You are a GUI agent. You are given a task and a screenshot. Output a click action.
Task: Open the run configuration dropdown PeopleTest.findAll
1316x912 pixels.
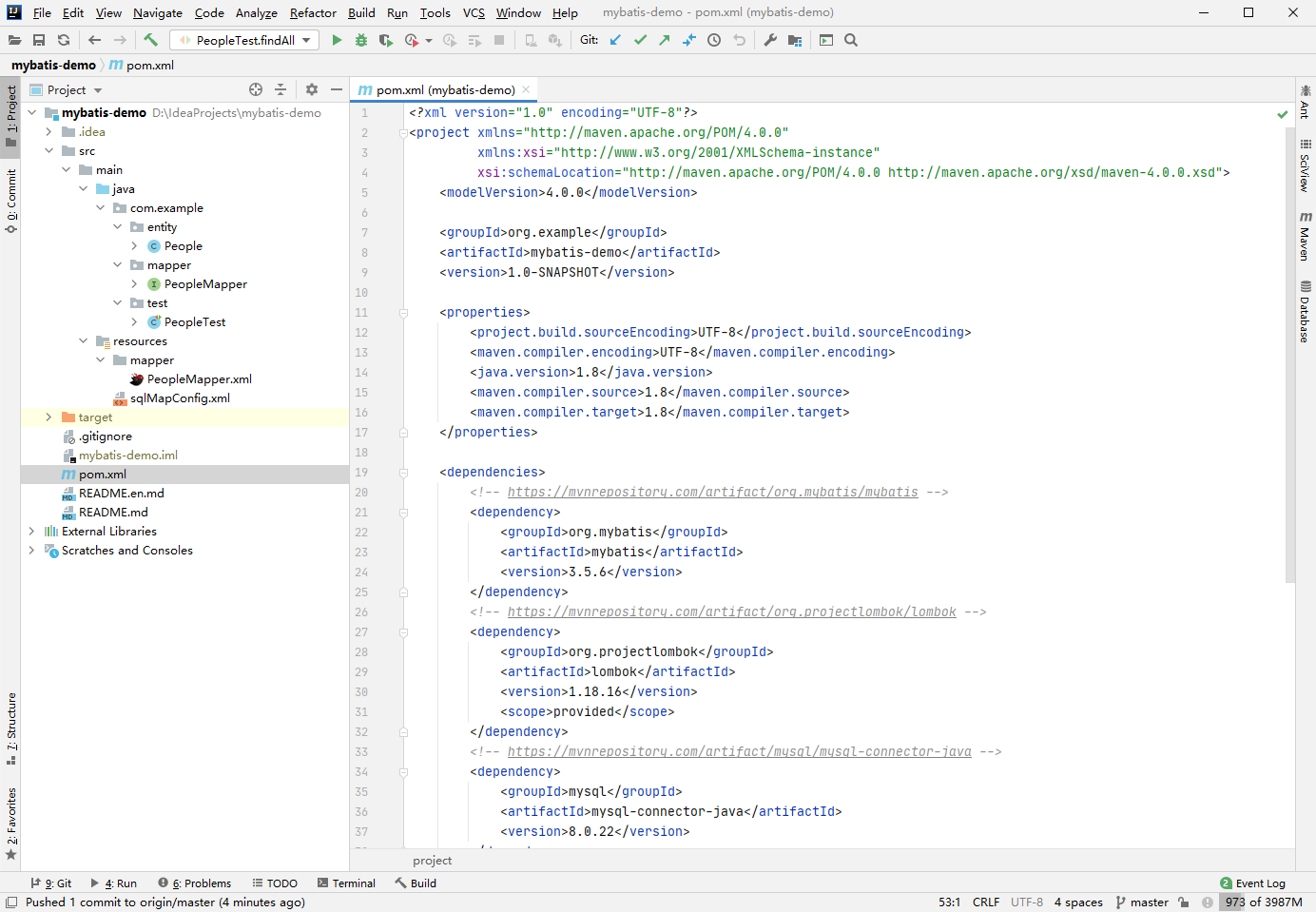244,40
